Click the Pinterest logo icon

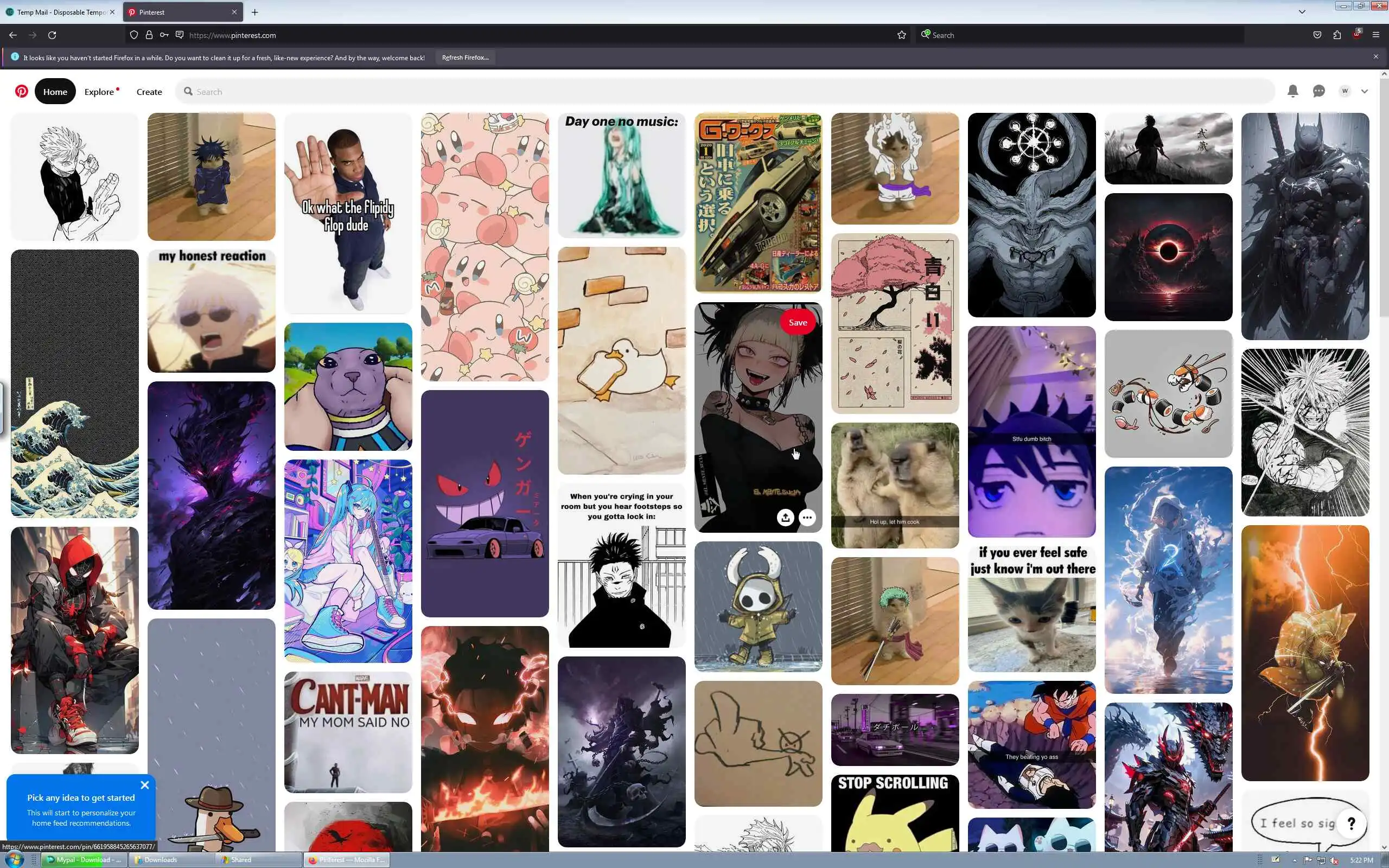coord(22,91)
